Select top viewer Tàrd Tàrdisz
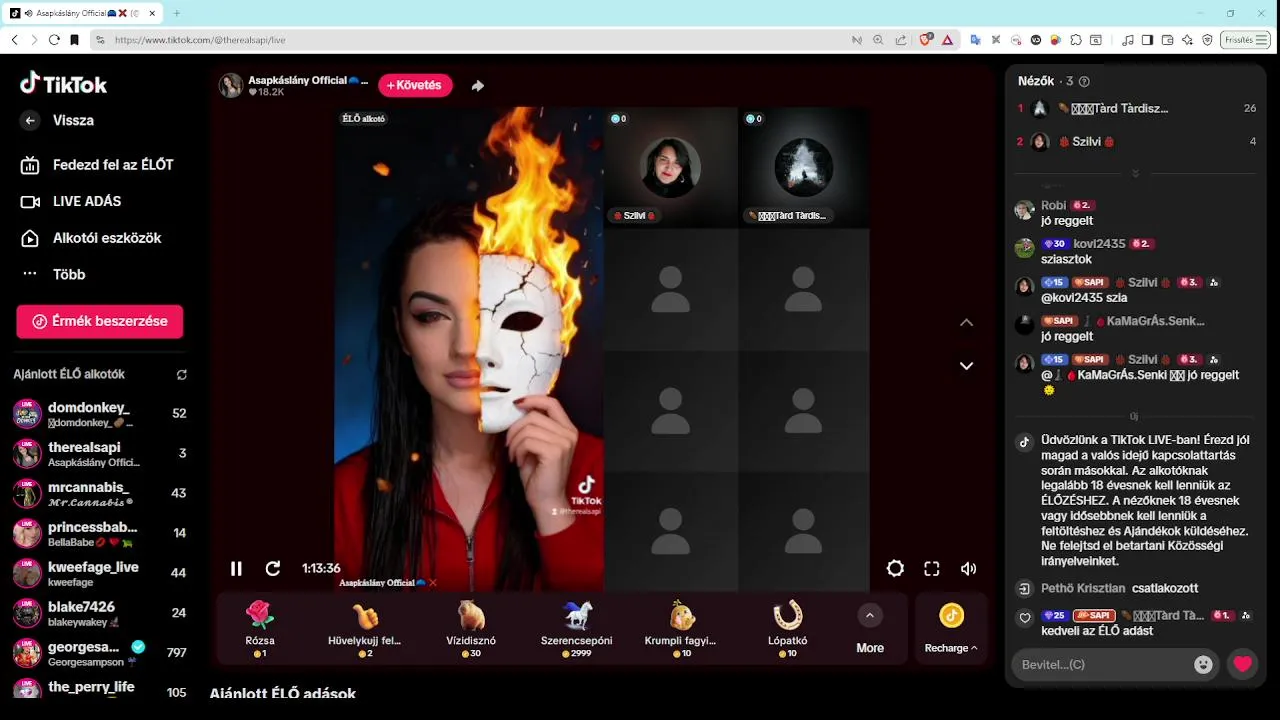Viewport: 1280px width, 720px height. click(1135, 108)
